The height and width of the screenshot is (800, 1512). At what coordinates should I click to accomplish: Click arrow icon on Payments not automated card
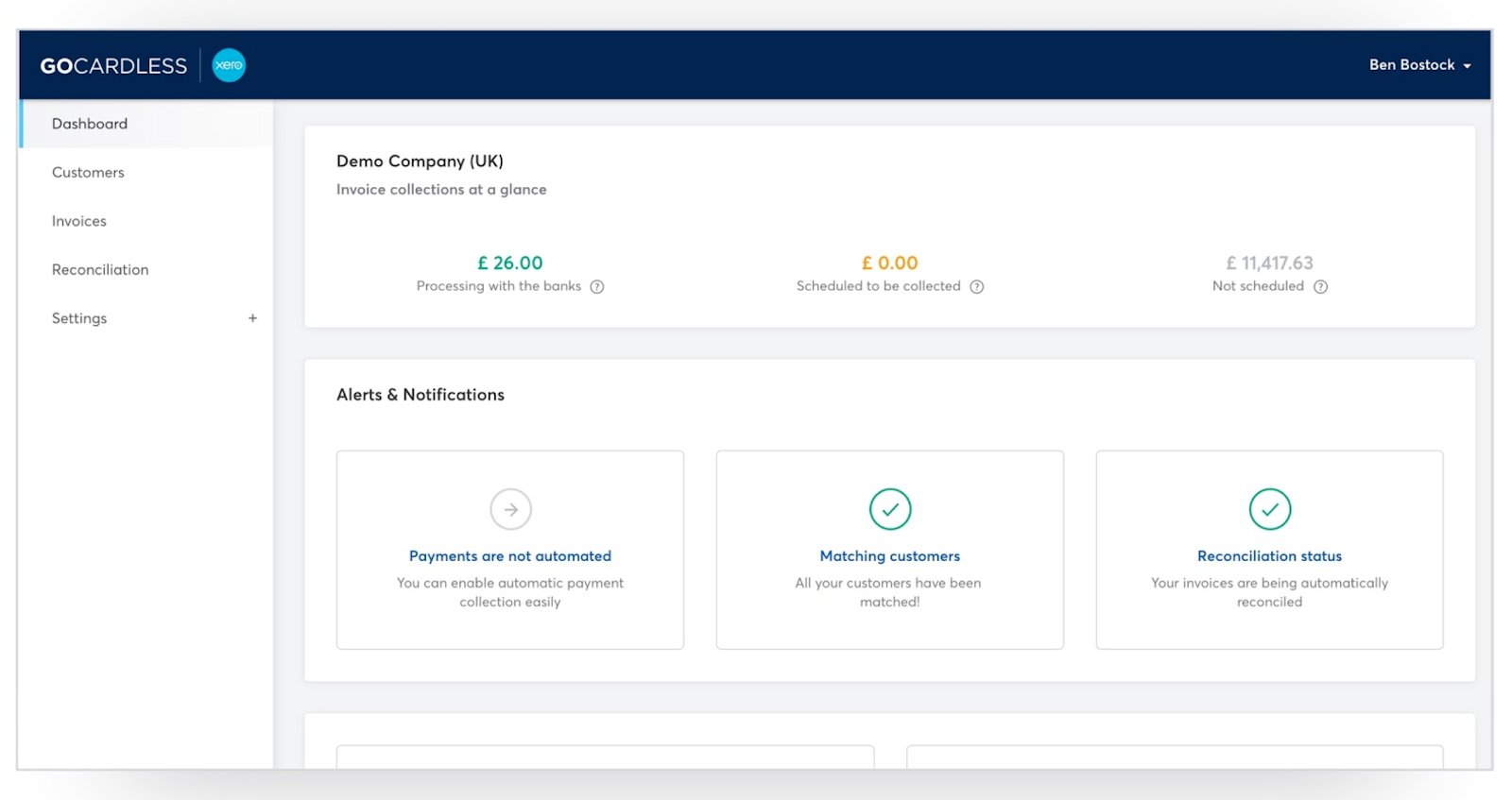511,509
